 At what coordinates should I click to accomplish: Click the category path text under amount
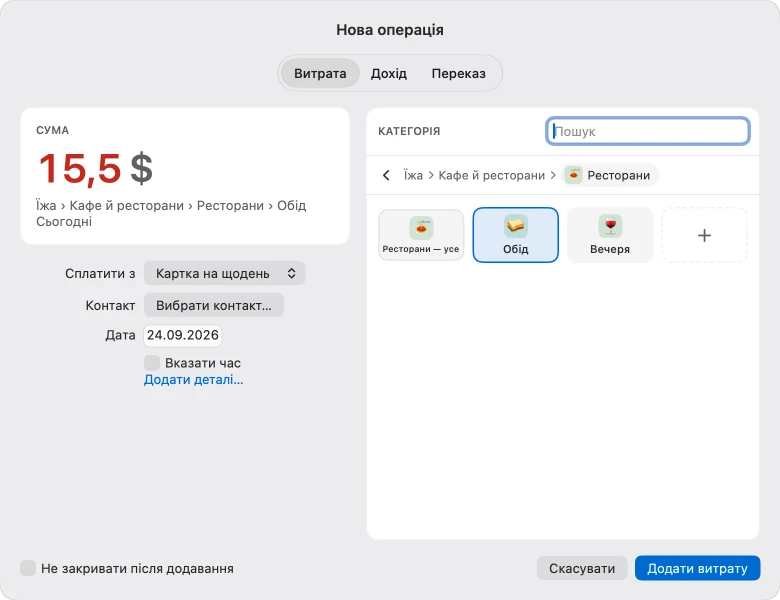171,205
